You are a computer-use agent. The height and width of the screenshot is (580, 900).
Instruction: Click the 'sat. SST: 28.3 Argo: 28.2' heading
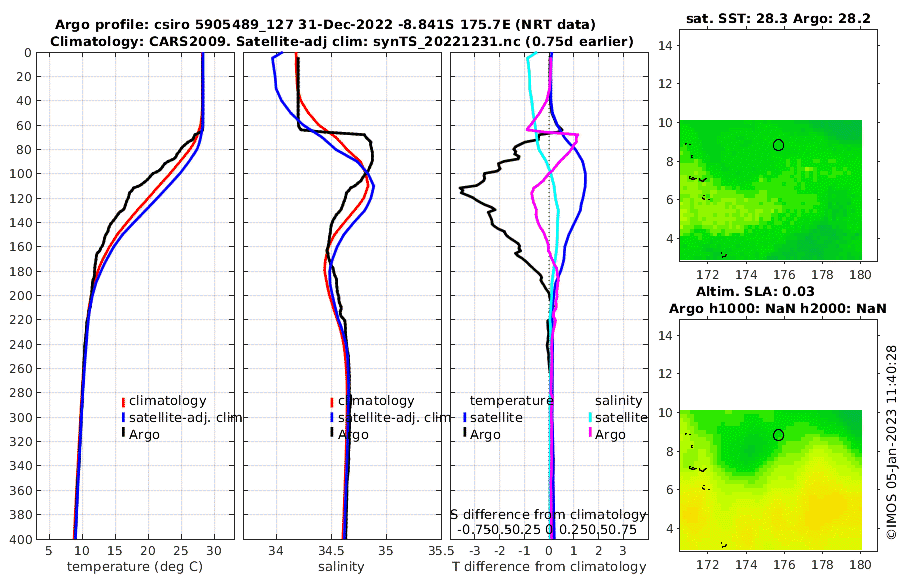(778, 19)
